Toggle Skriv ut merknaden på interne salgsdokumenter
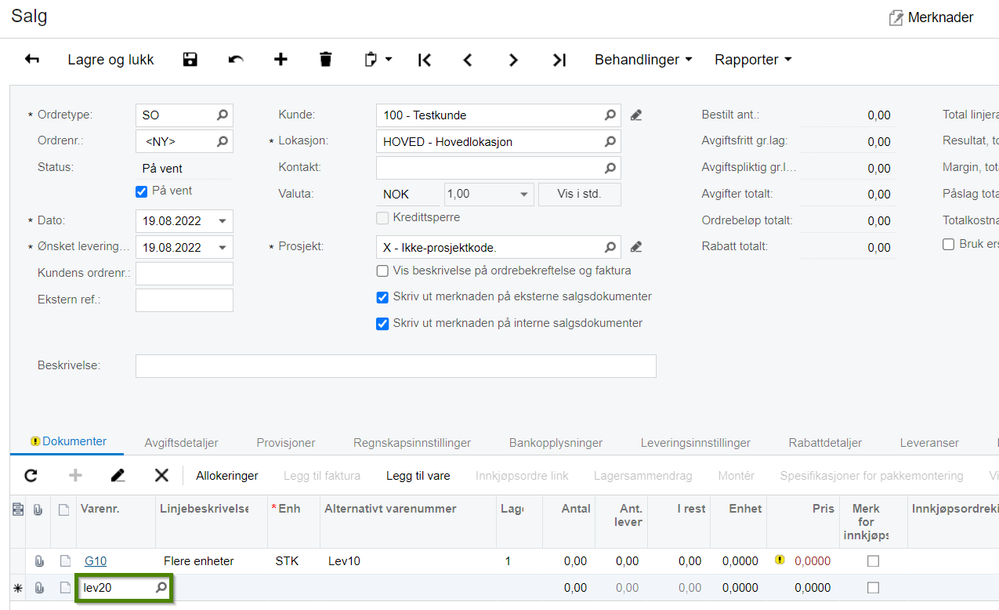The image size is (999, 610). (382, 324)
